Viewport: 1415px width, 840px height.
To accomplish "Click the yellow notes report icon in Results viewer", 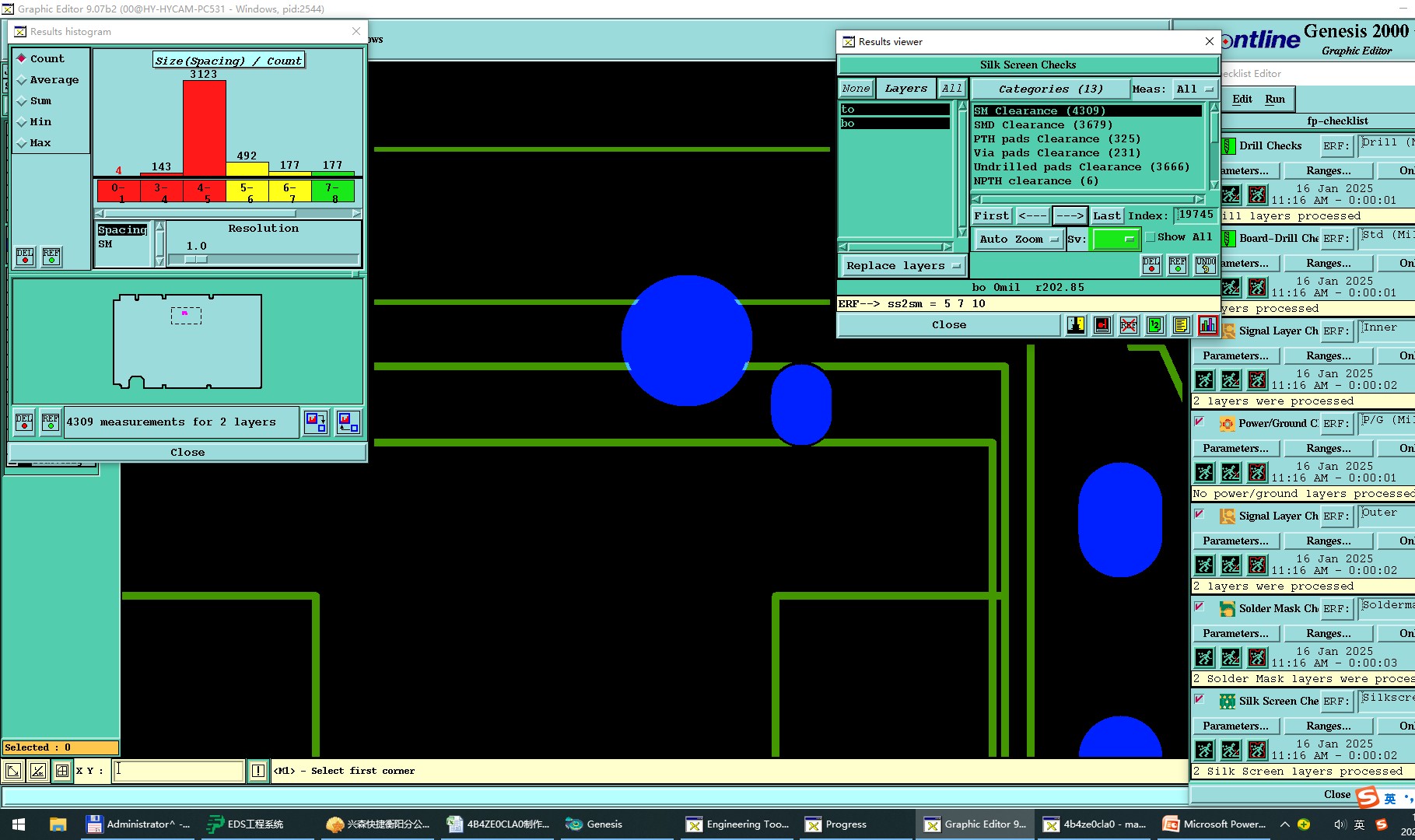I will [1181, 325].
